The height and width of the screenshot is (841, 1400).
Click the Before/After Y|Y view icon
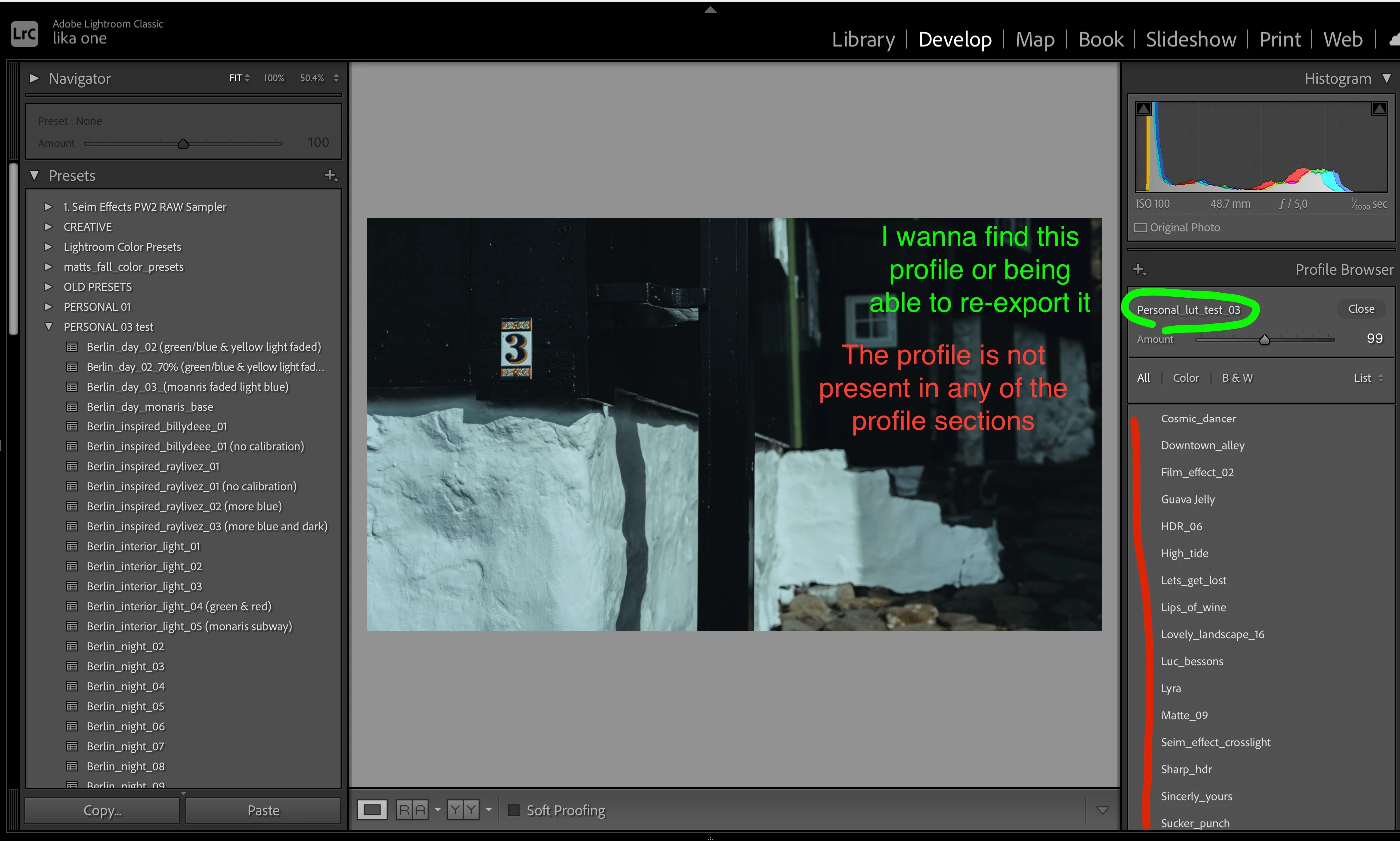click(x=463, y=810)
